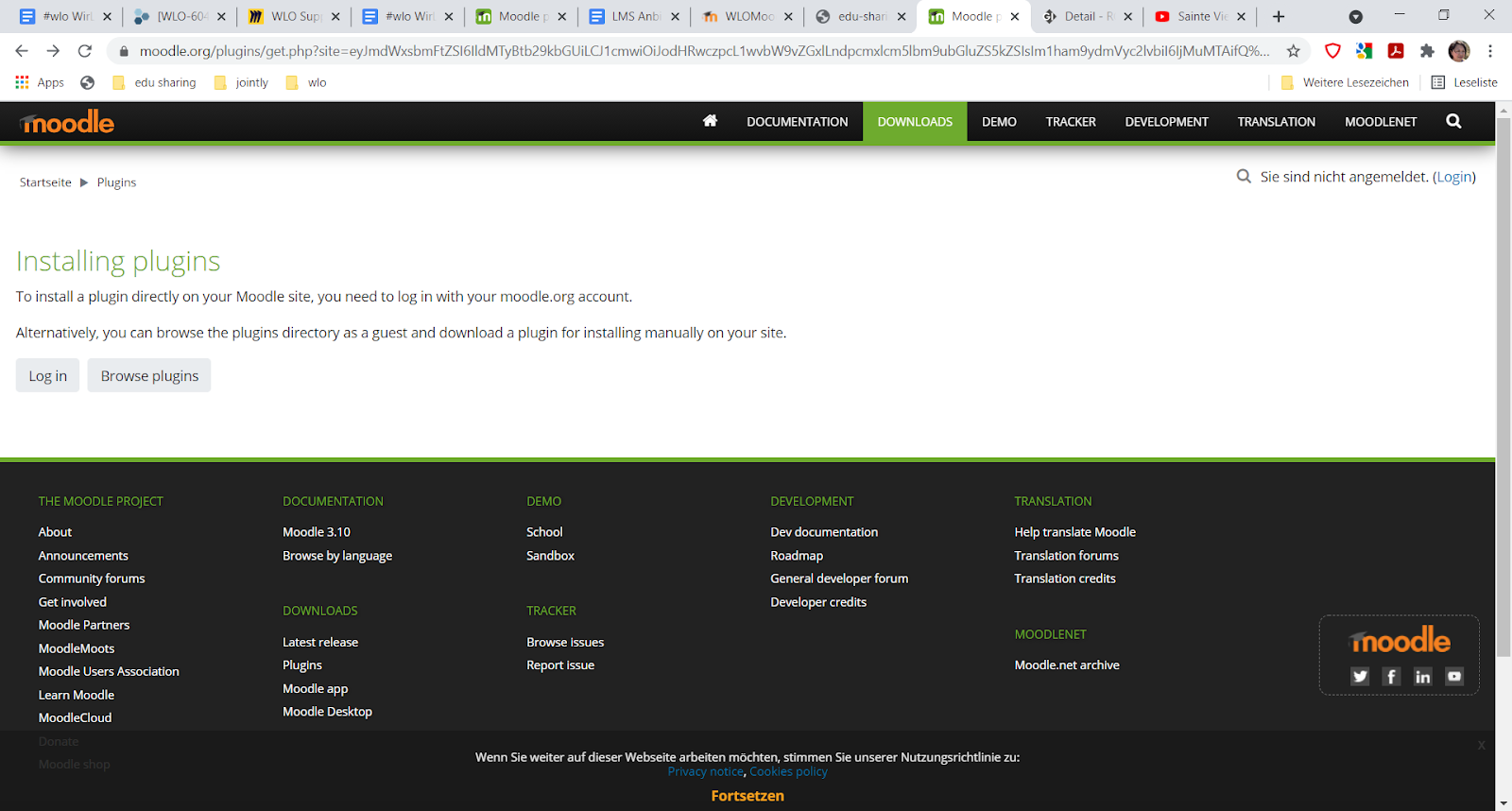Open the Adobe Acrobat extension
Viewport: 1512px width, 811px height.
[1396, 51]
